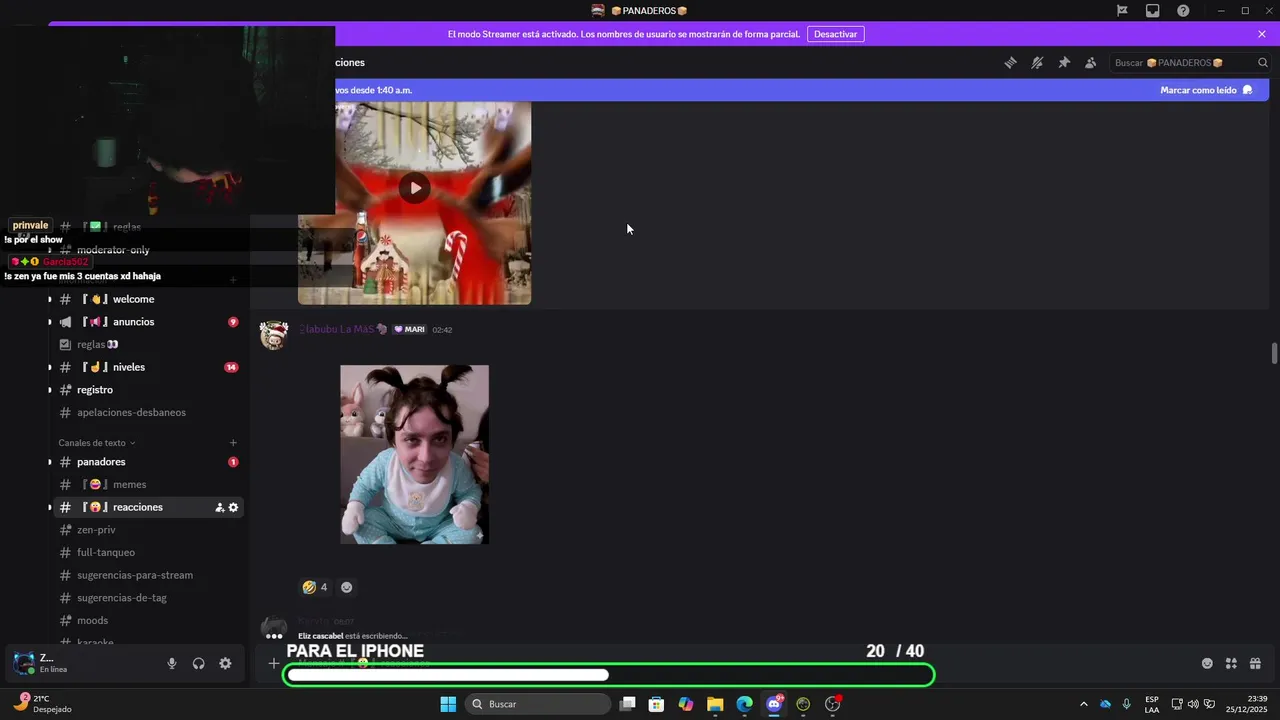The height and width of the screenshot is (720, 1280).
Task: Open the niveles channel
Action: tap(129, 367)
